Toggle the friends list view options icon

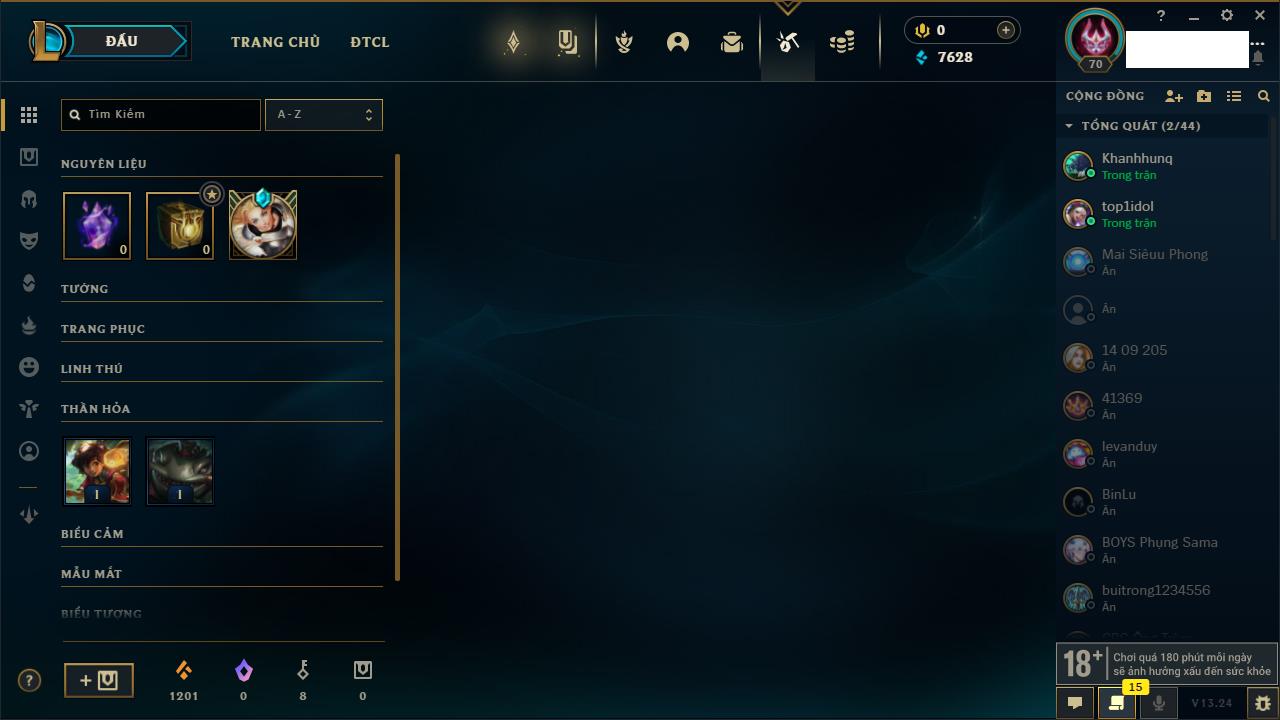pos(1234,96)
